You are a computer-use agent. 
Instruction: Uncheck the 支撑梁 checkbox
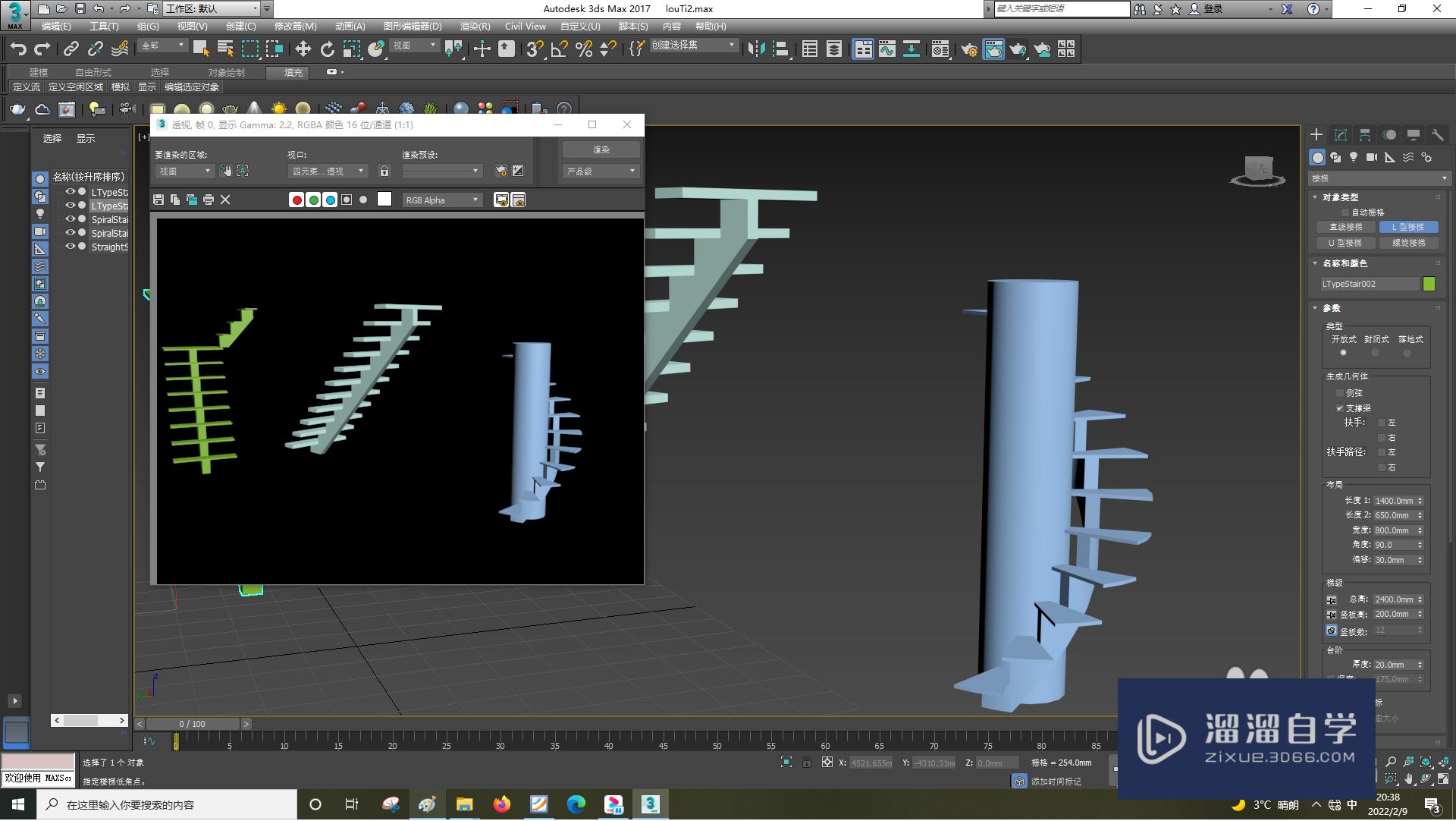coord(1340,408)
